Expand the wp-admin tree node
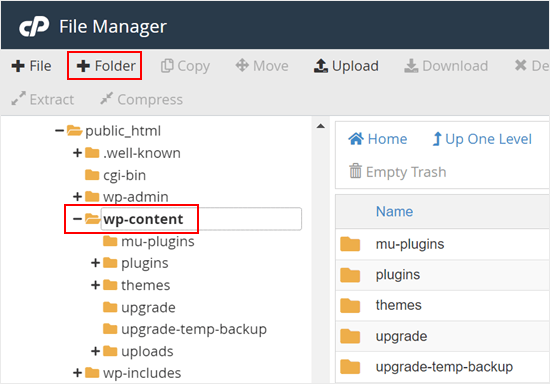Image resolution: width=550 pixels, height=384 pixels. click(x=77, y=197)
